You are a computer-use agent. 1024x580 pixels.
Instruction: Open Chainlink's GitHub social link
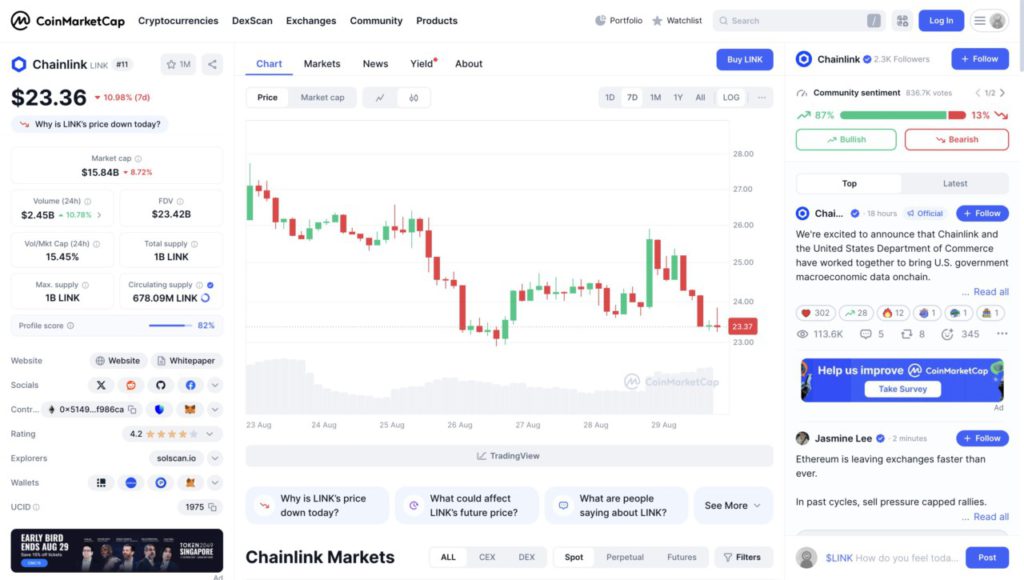coord(160,385)
